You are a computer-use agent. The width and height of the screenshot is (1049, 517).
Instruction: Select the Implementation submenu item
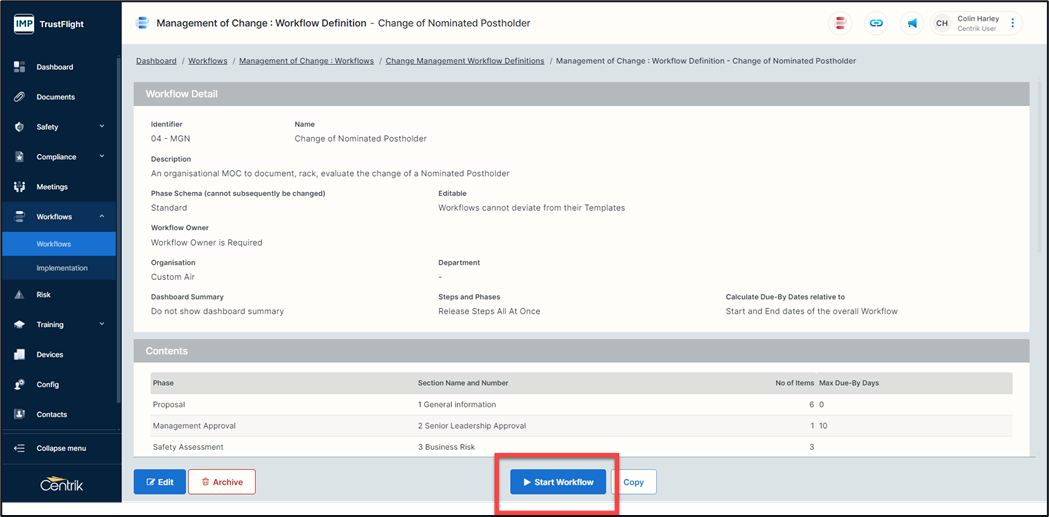62,268
